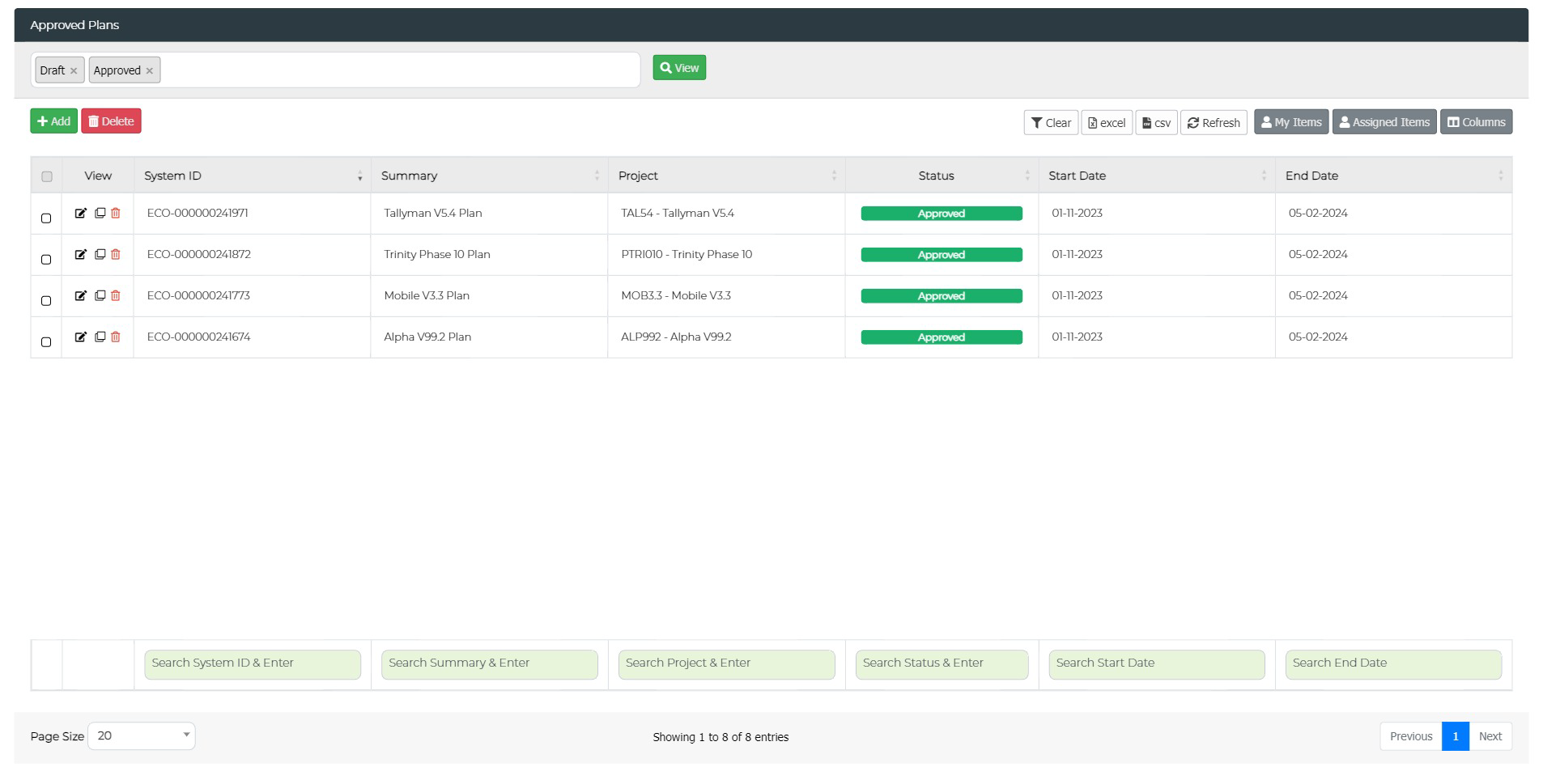Click the red Delete button
1543x784 pixels.
point(111,121)
